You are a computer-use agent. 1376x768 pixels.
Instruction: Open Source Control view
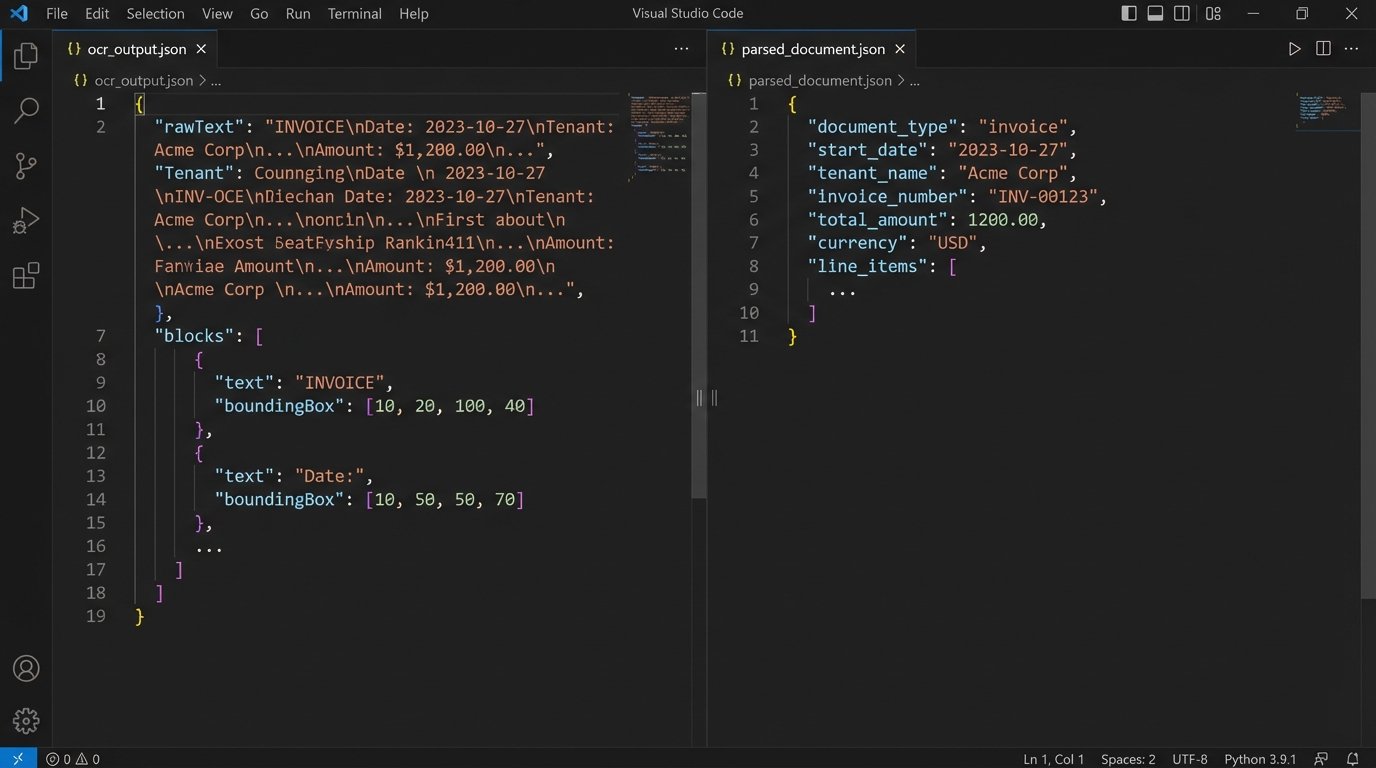coord(26,166)
